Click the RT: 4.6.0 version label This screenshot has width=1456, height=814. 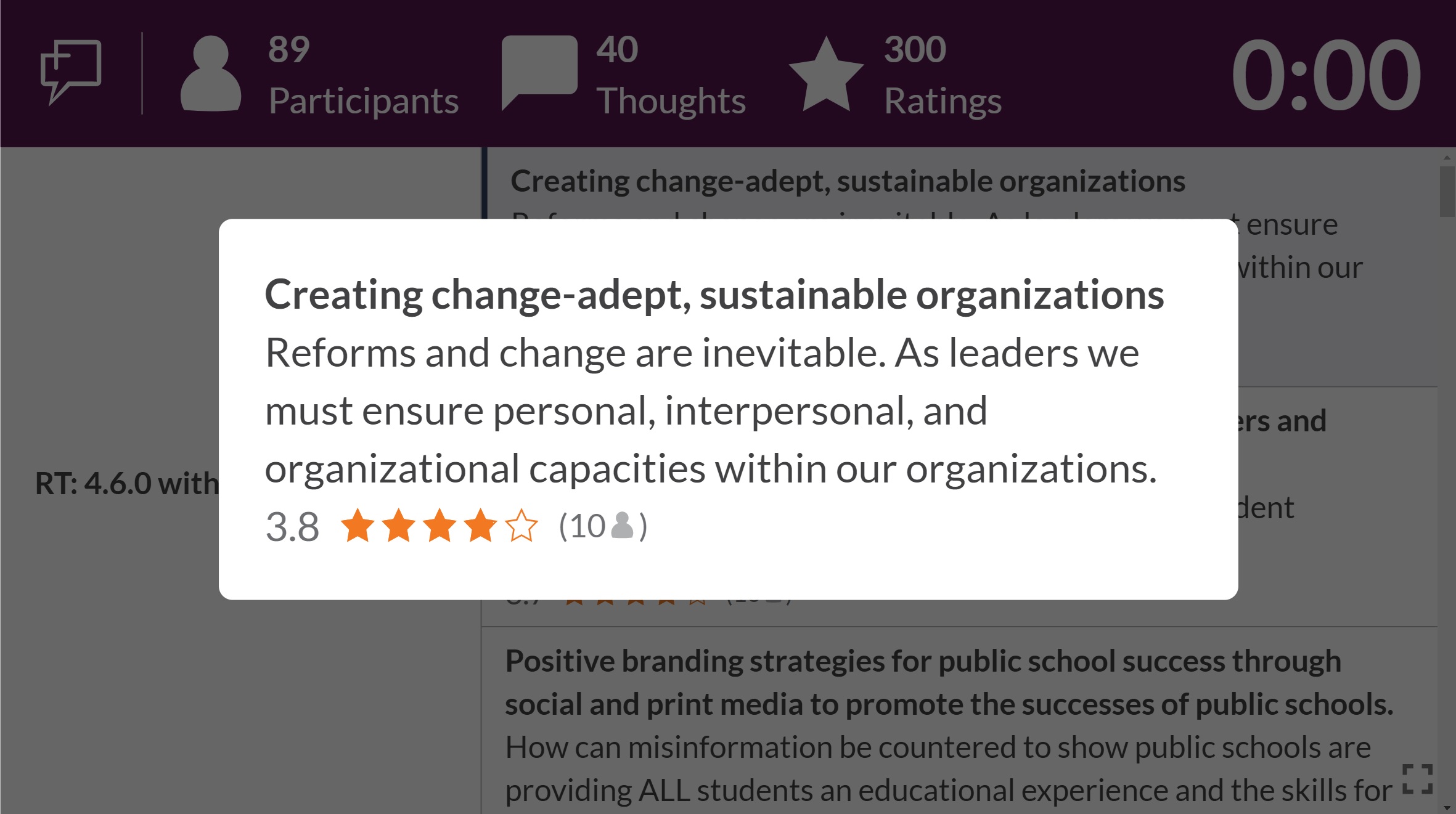(x=126, y=483)
